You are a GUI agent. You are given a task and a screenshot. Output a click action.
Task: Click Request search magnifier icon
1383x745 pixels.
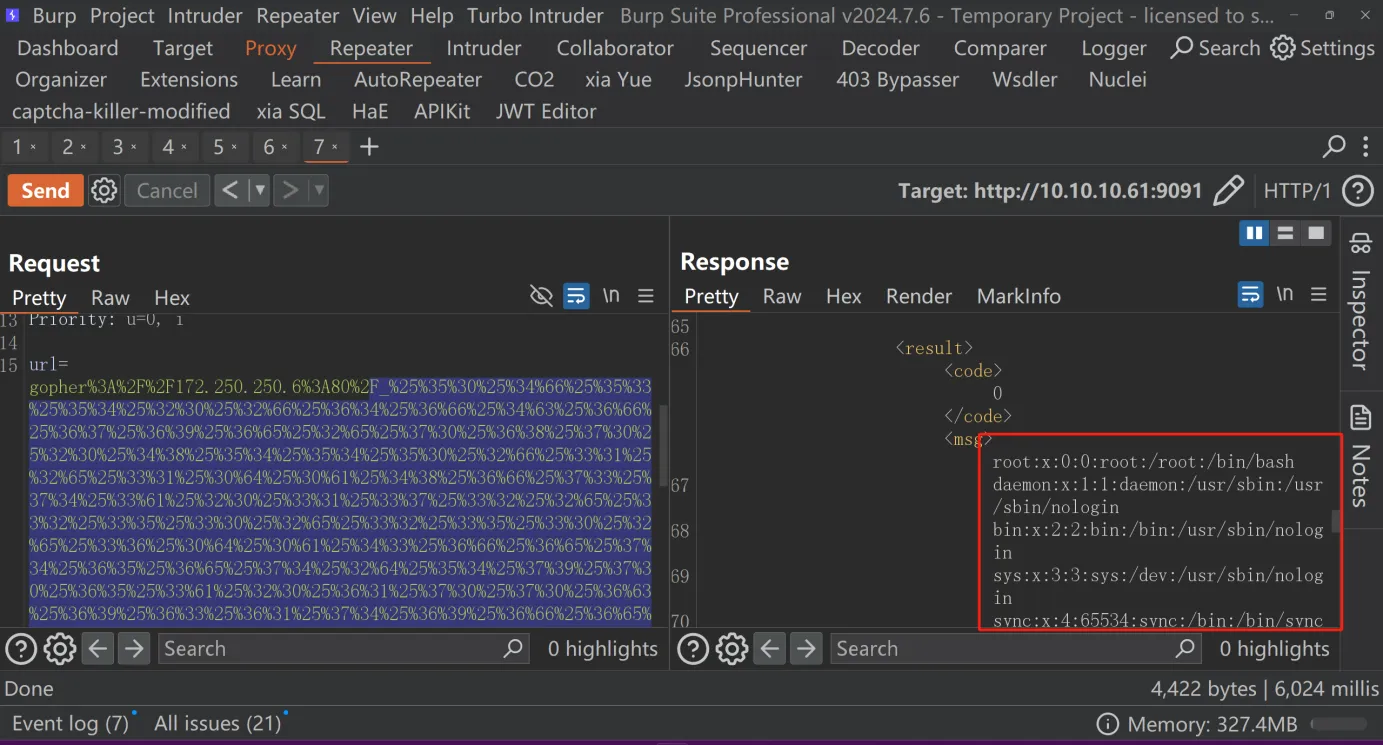tap(513, 648)
